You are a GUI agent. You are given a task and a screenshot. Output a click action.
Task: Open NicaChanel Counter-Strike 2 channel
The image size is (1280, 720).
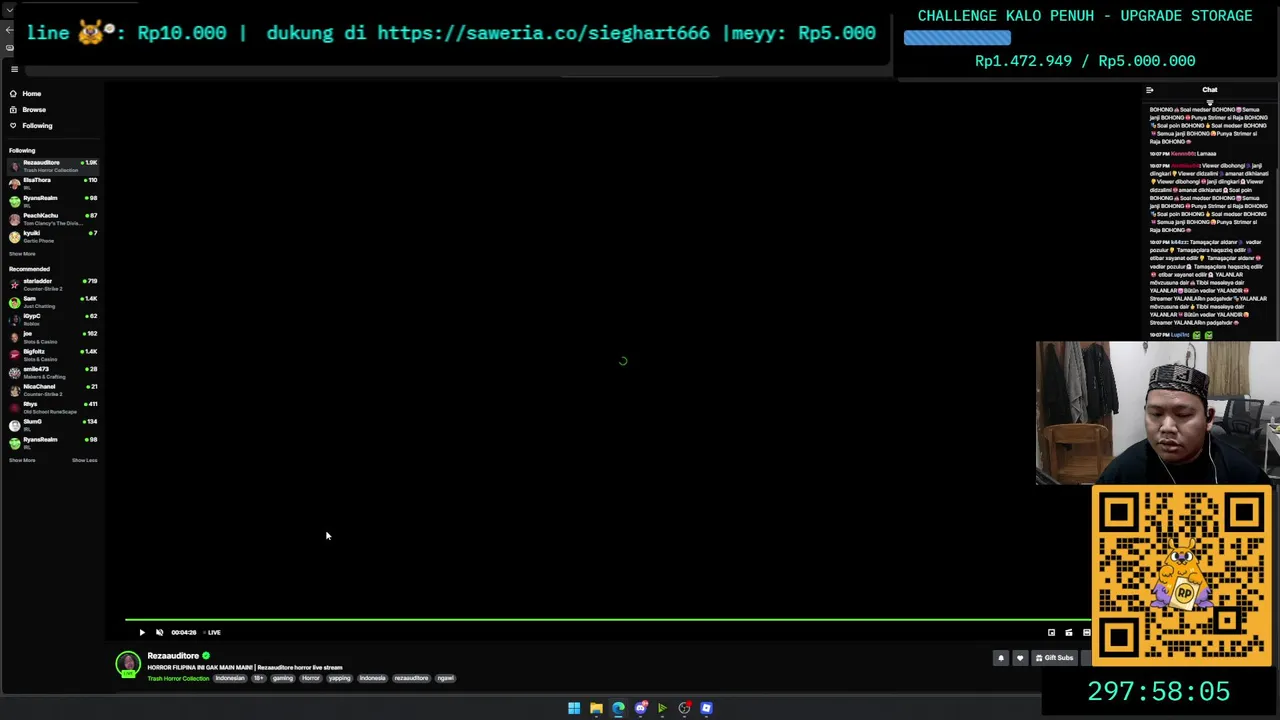(x=53, y=389)
